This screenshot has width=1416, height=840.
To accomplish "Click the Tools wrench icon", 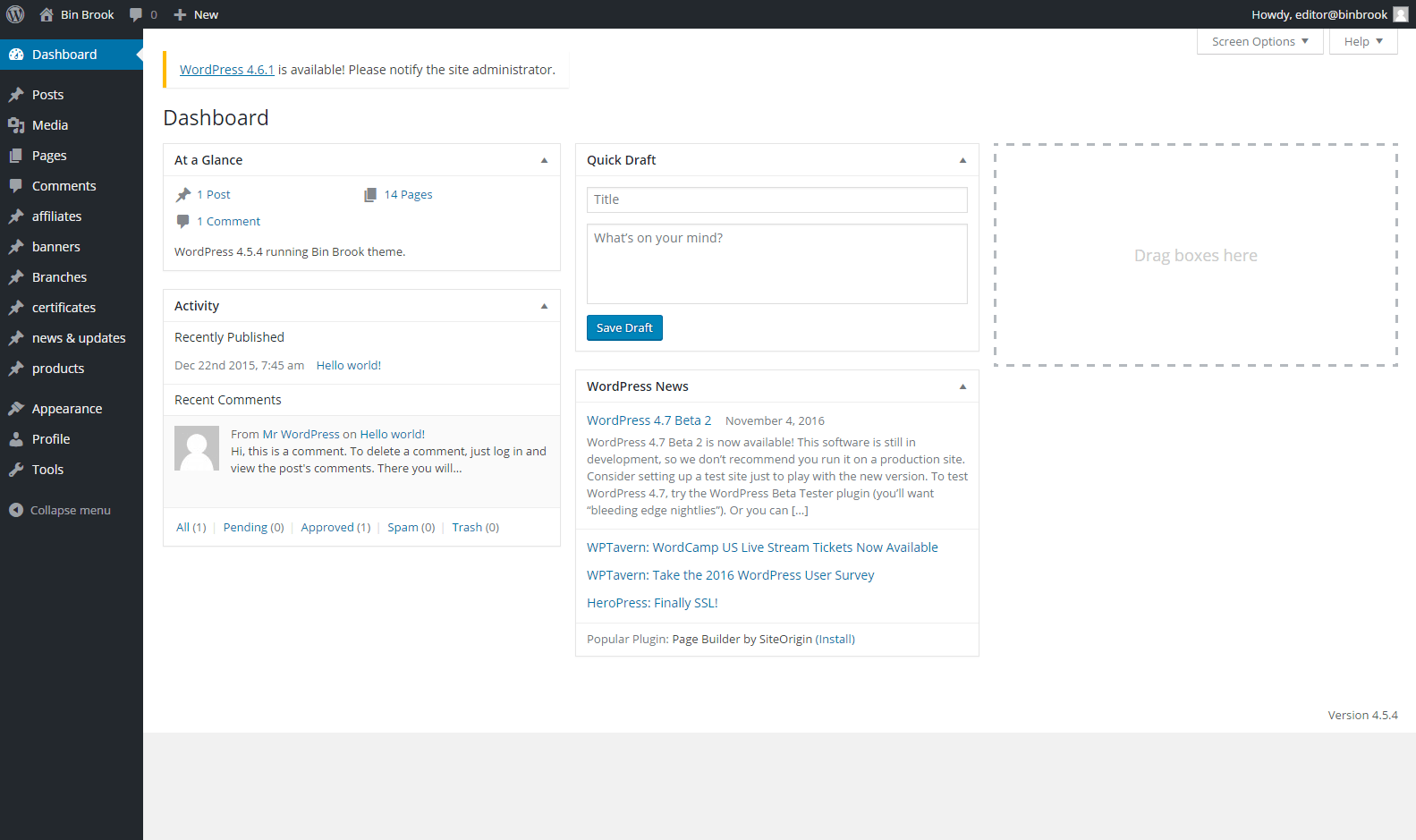I will click(x=16, y=470).
